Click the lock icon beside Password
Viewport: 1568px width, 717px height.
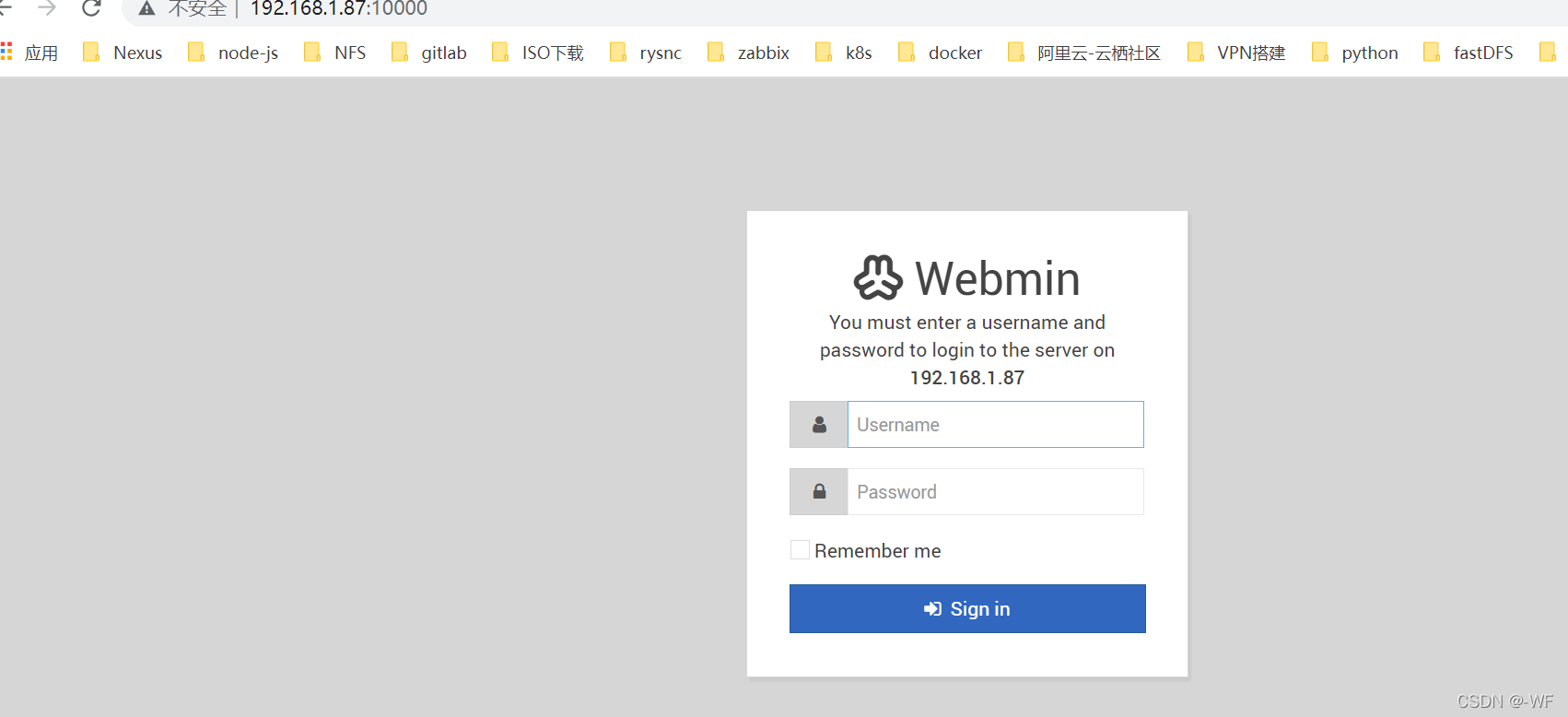coord(819,492)
